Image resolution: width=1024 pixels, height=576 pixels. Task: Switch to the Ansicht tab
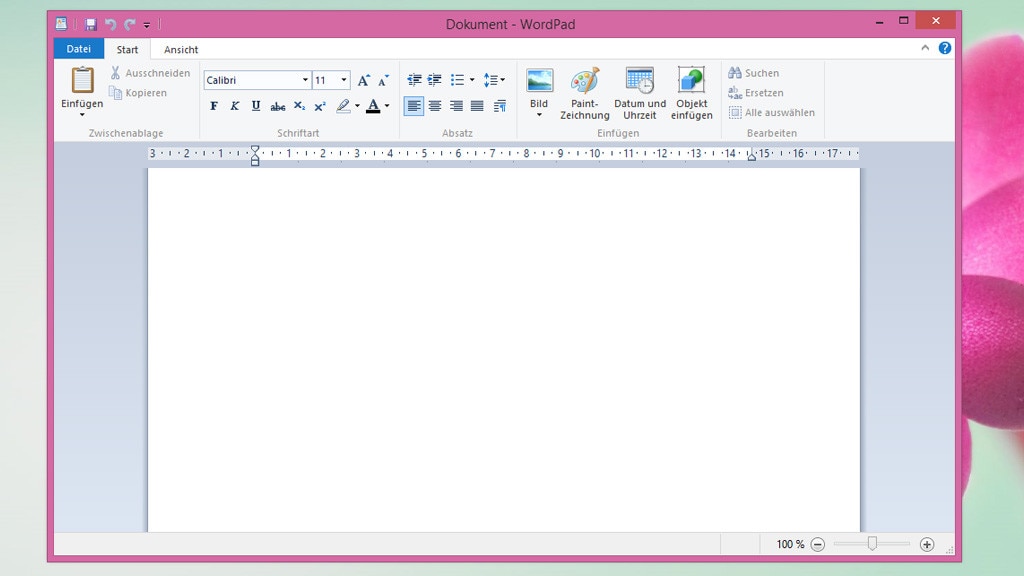click(x=181, y=50)
